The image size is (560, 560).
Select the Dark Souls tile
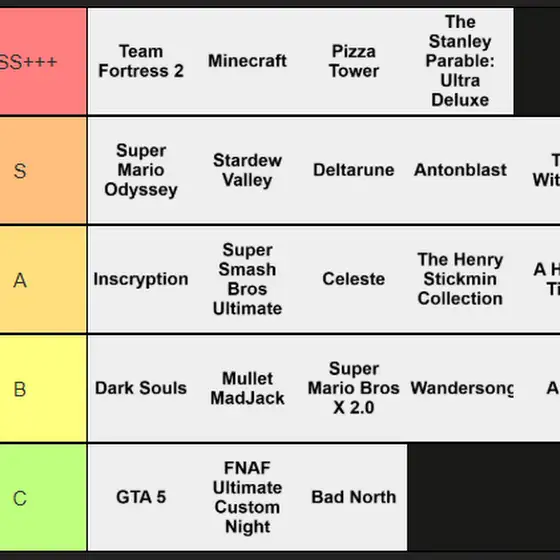pos(141,388)
